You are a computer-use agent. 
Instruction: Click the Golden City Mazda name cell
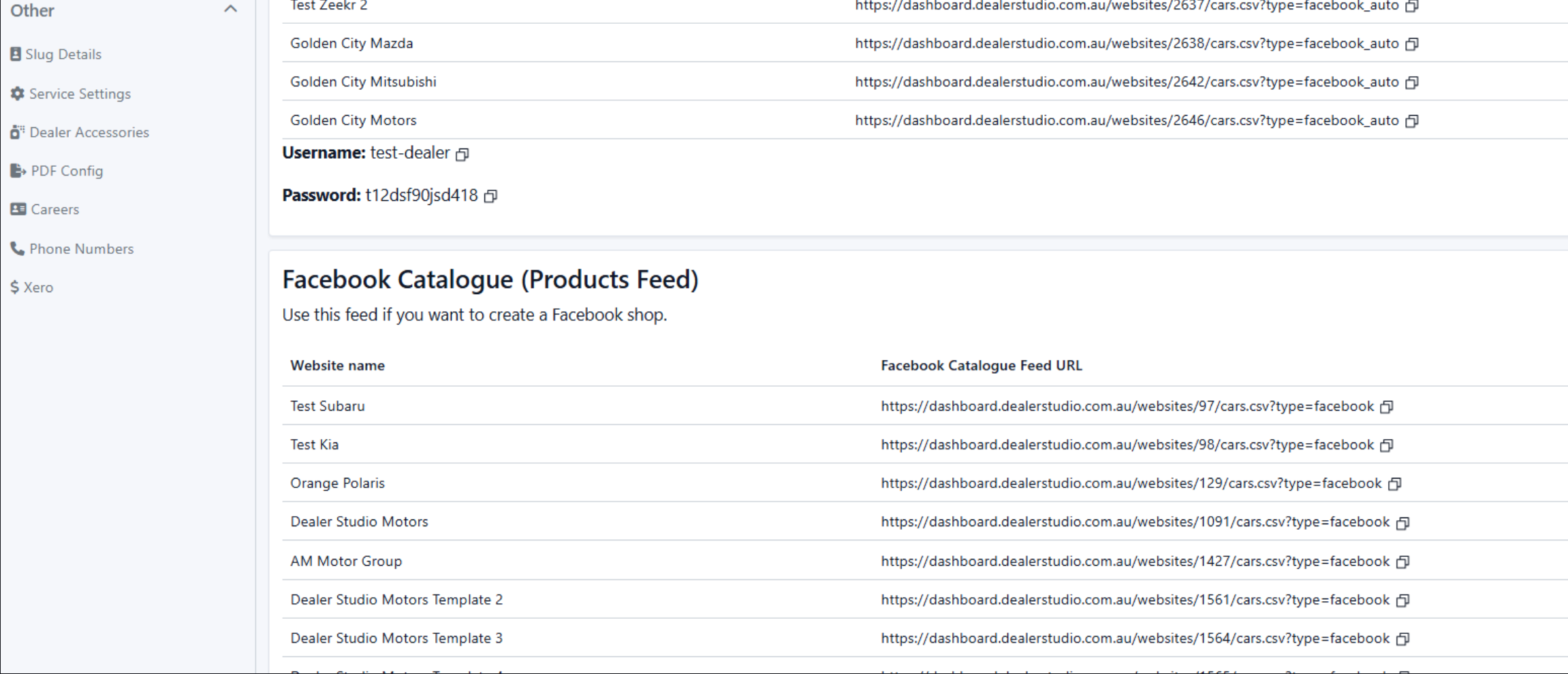pyautogui.click(x=351, y=44)
